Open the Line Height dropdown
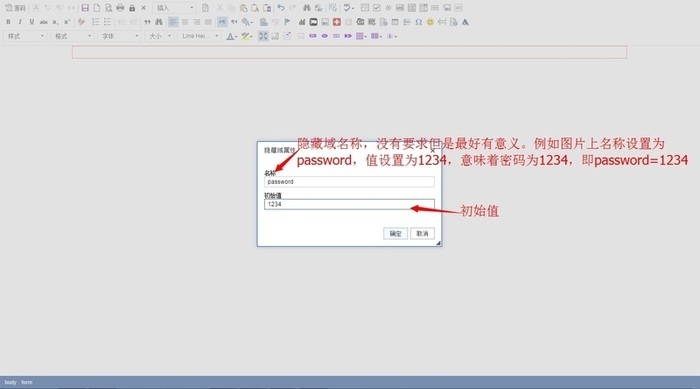This screenshot has width=700, height=389. [199, 36]
